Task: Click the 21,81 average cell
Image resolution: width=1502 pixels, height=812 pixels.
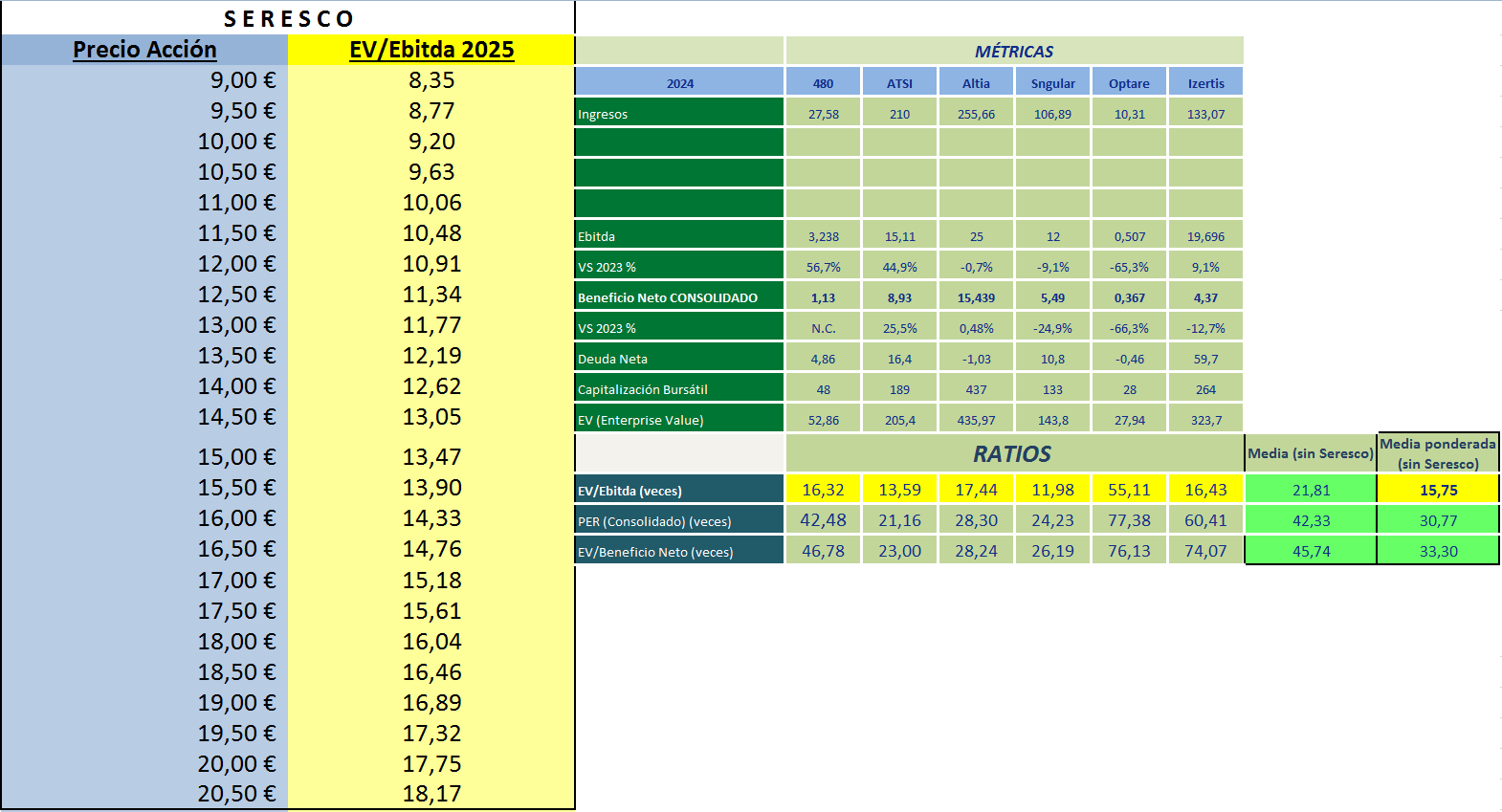Action: (1311, 490)
